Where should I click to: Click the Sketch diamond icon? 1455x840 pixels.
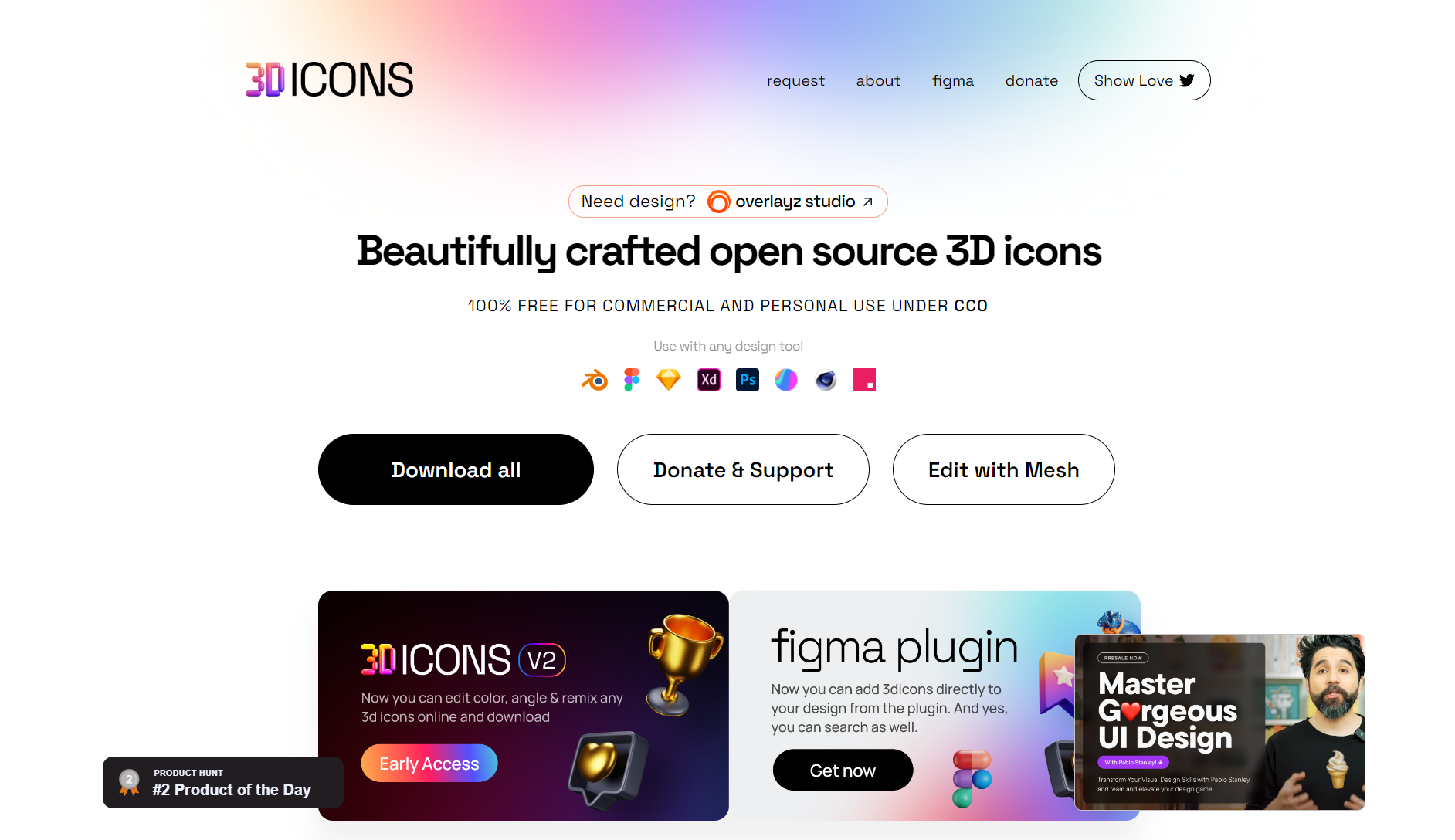669,380
